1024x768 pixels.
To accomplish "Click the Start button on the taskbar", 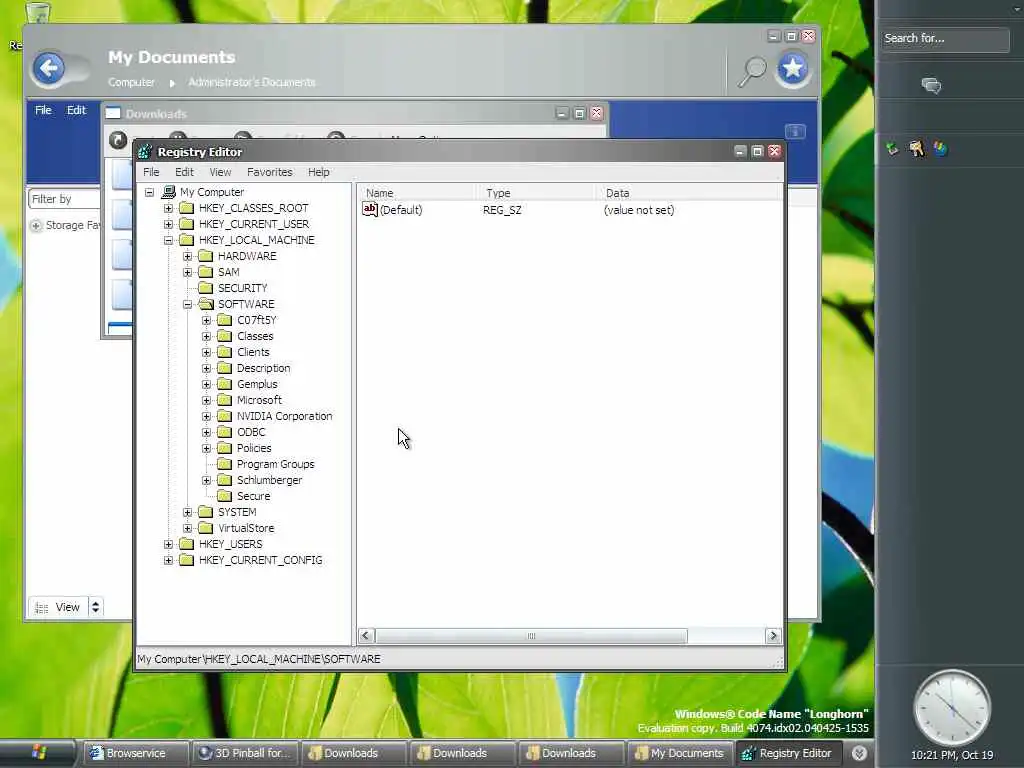I will (x=38, y=753).
